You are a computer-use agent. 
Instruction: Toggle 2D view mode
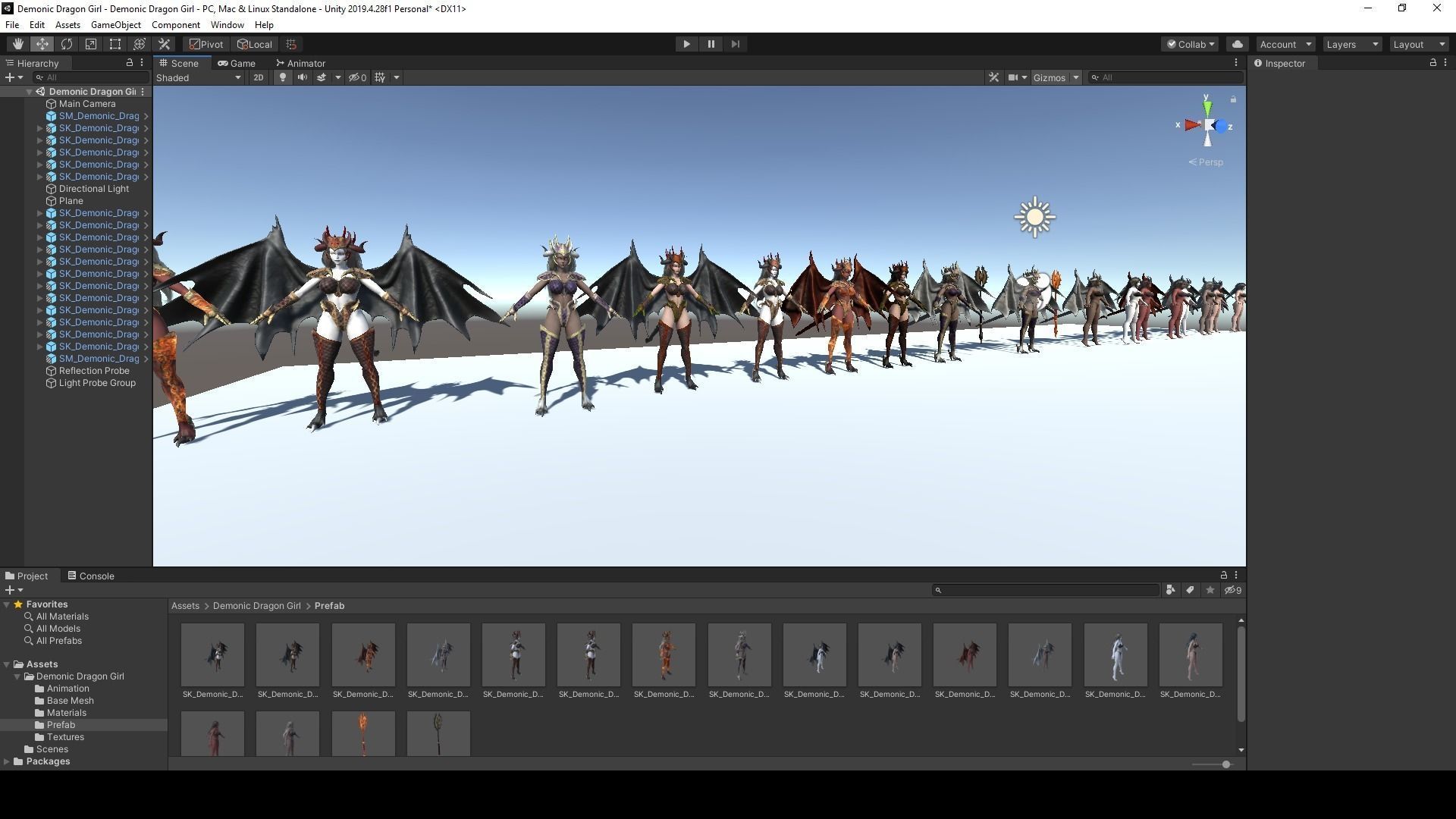pos(259,77)
